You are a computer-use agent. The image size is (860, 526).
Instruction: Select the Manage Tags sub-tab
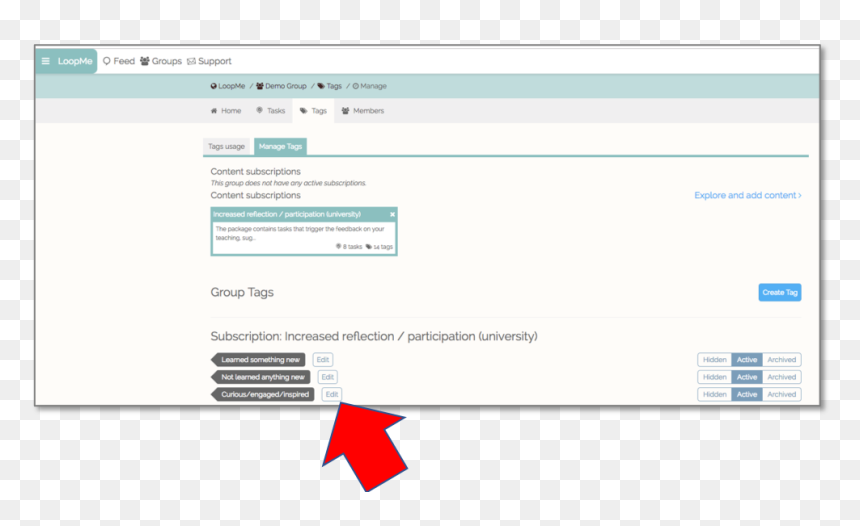point(280,146)
